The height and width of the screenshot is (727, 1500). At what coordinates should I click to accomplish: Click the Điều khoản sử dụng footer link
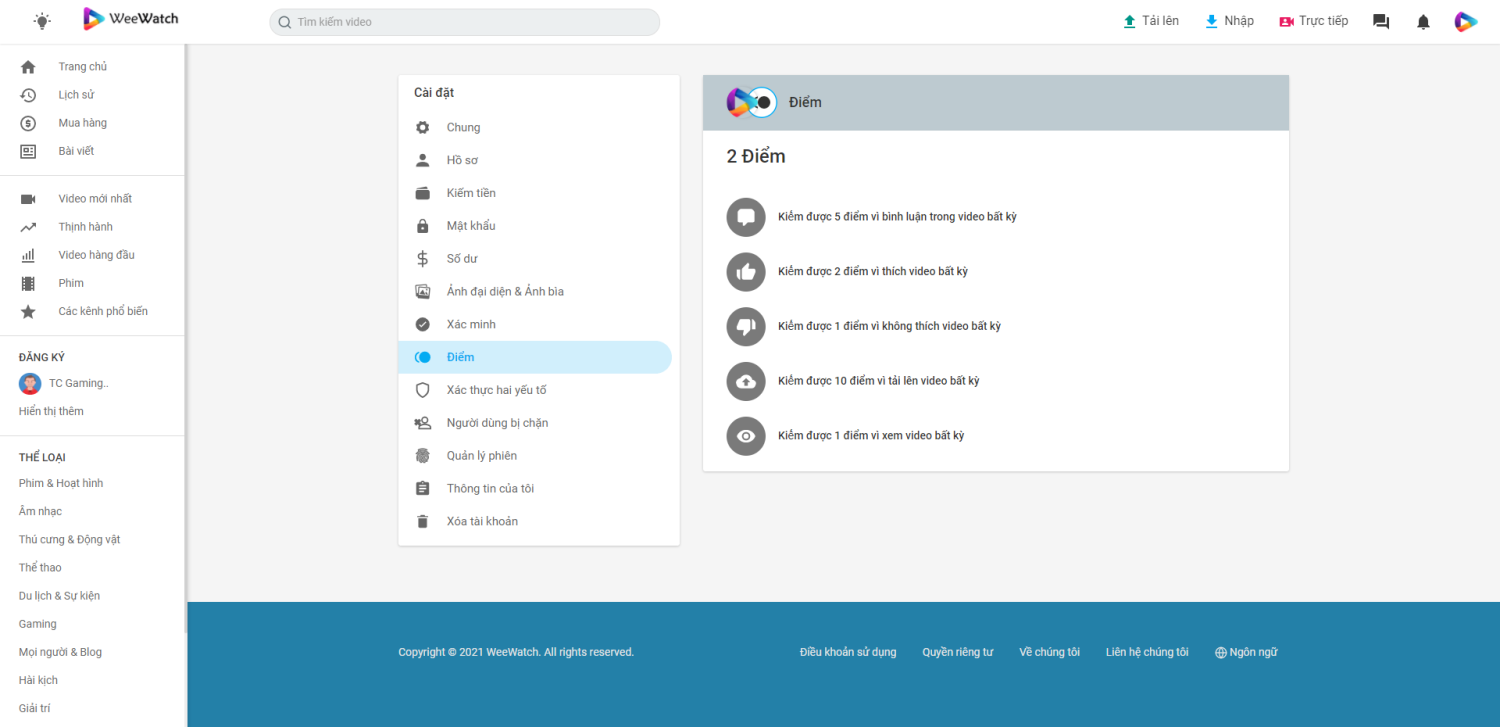coord(848,652)
